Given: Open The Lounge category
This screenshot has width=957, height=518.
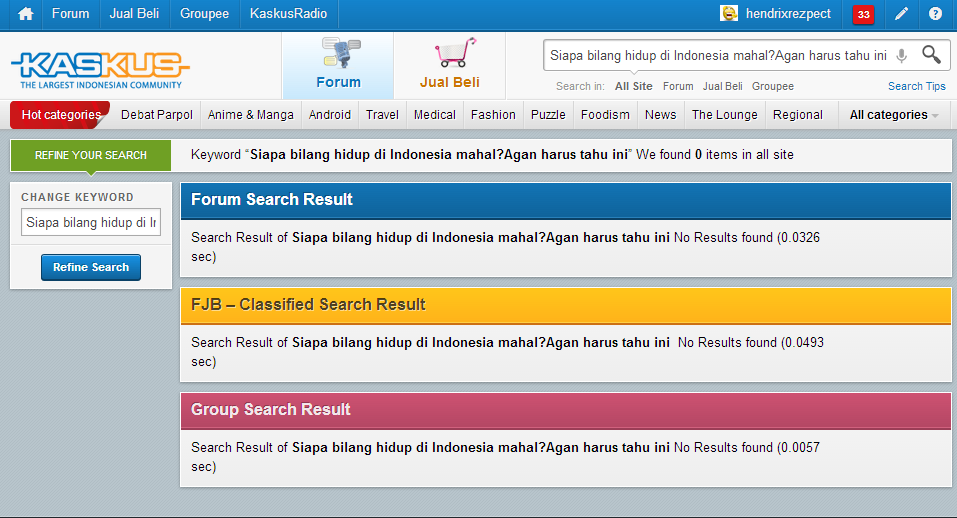Looking at the screenshot, I should [724, 115].
